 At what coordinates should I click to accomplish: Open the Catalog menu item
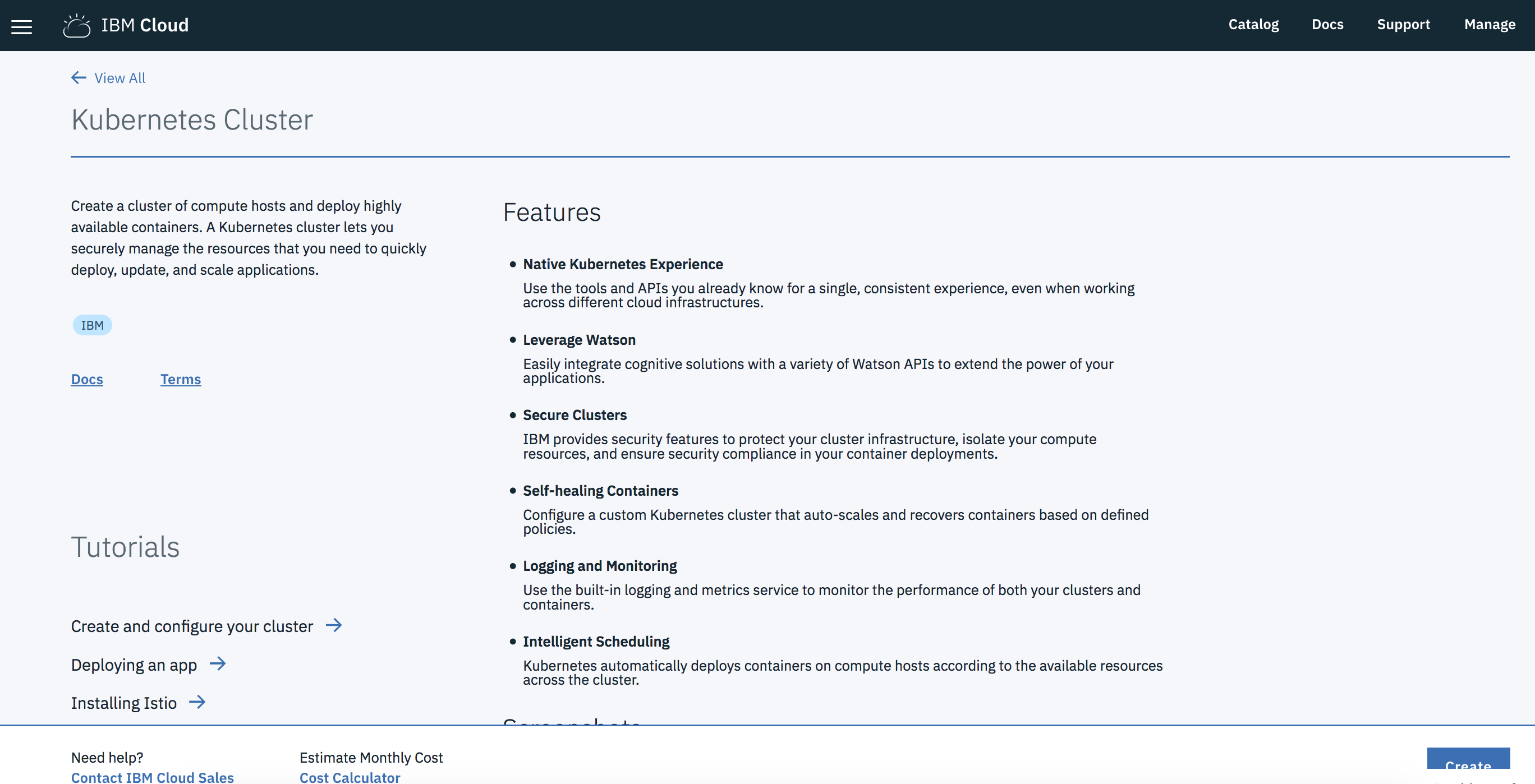1253,25
